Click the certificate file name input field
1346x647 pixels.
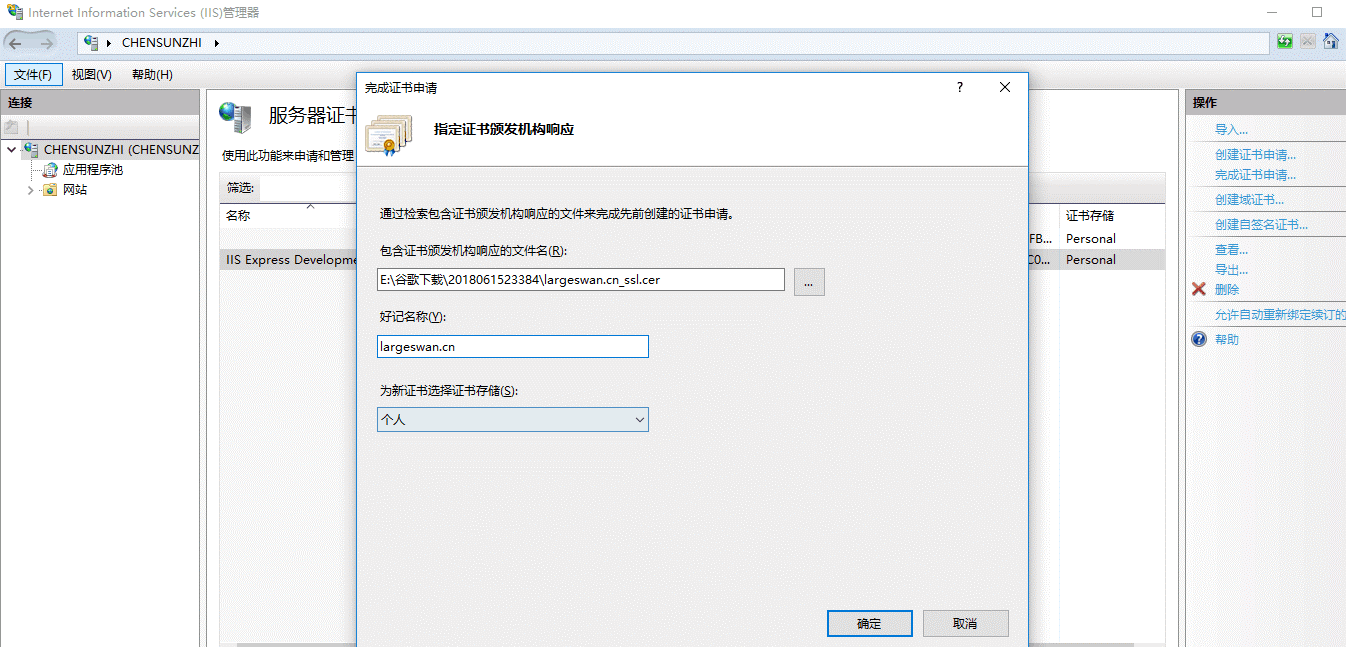coord(580,280)
